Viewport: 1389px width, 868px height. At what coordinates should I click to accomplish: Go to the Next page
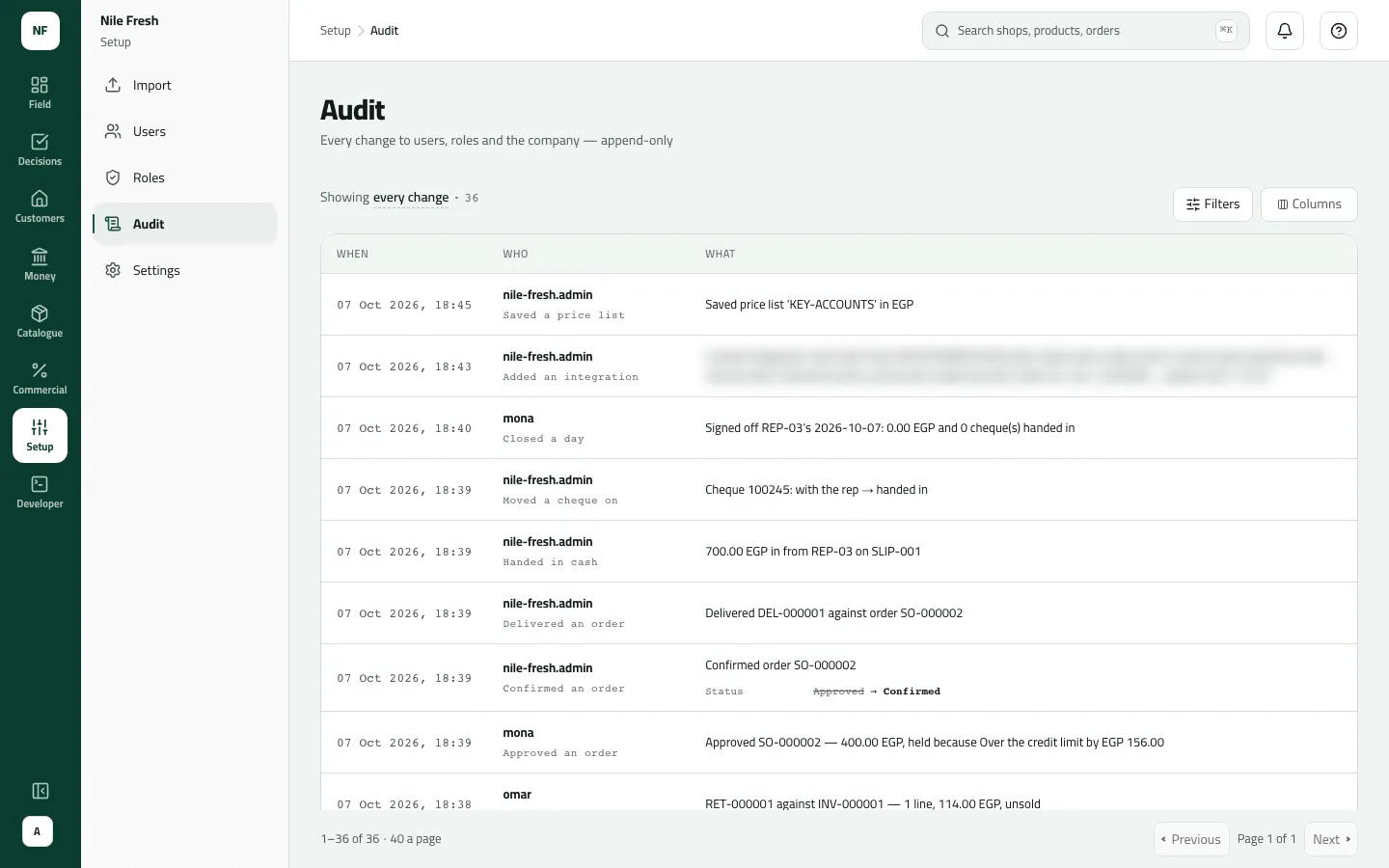(1331, 839)
